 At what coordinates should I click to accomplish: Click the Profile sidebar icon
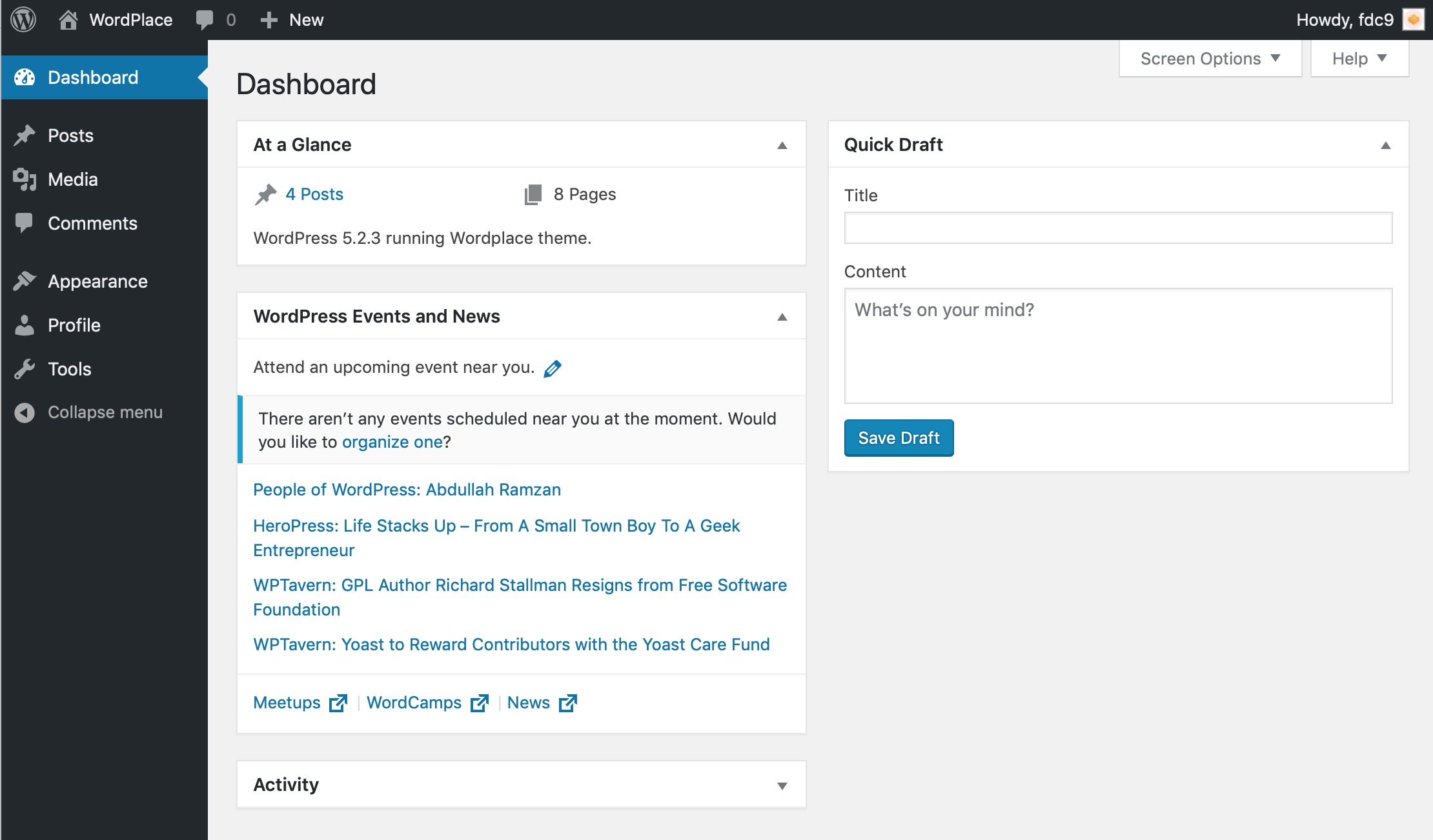(26, 325)
